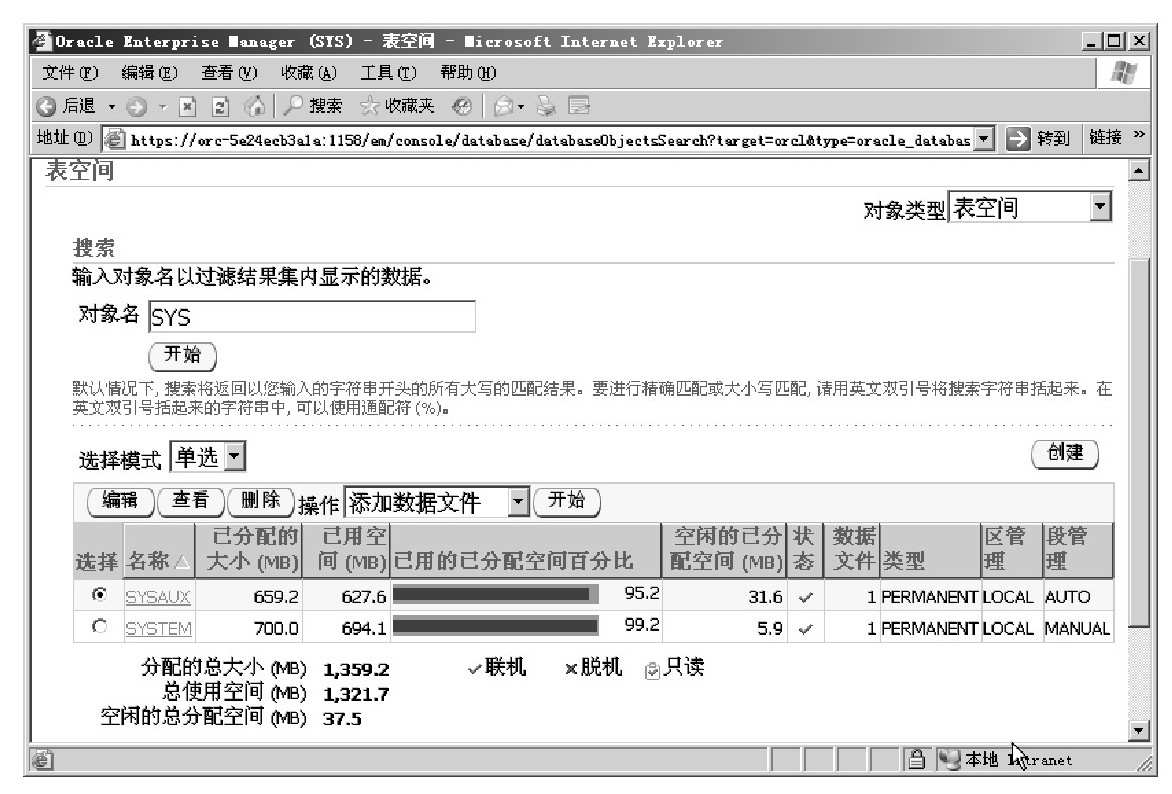Select the SYSAUX radio button
This screenshot has width=1172, height=794.
tap(99, 595)
